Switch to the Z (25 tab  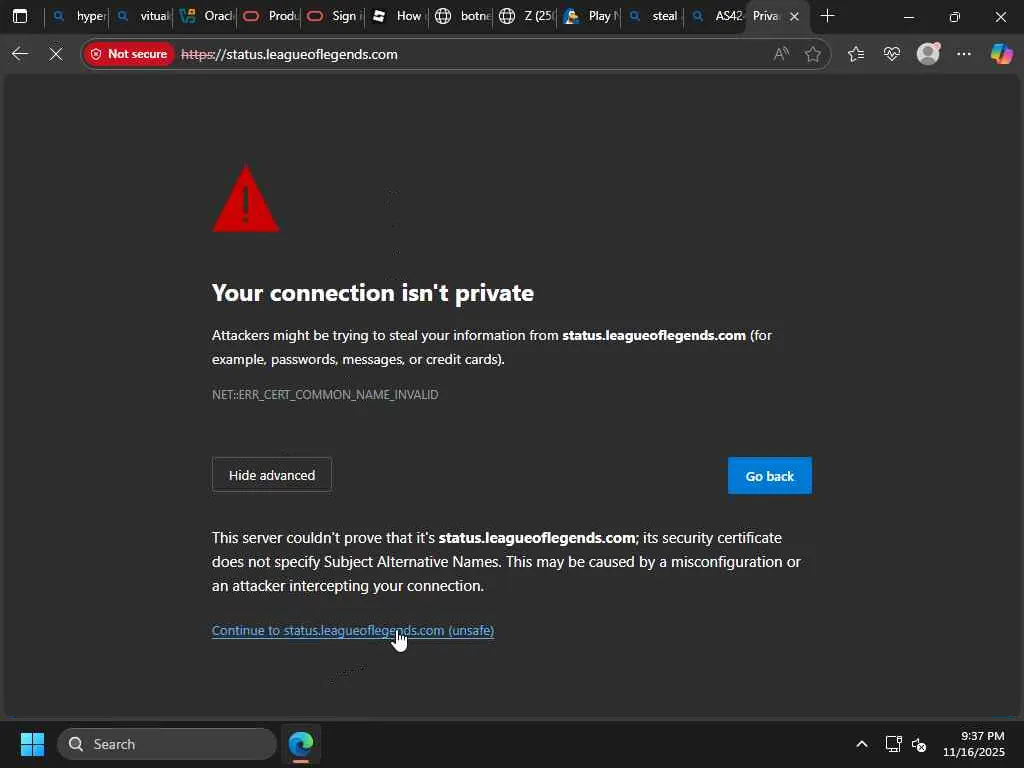526,16
